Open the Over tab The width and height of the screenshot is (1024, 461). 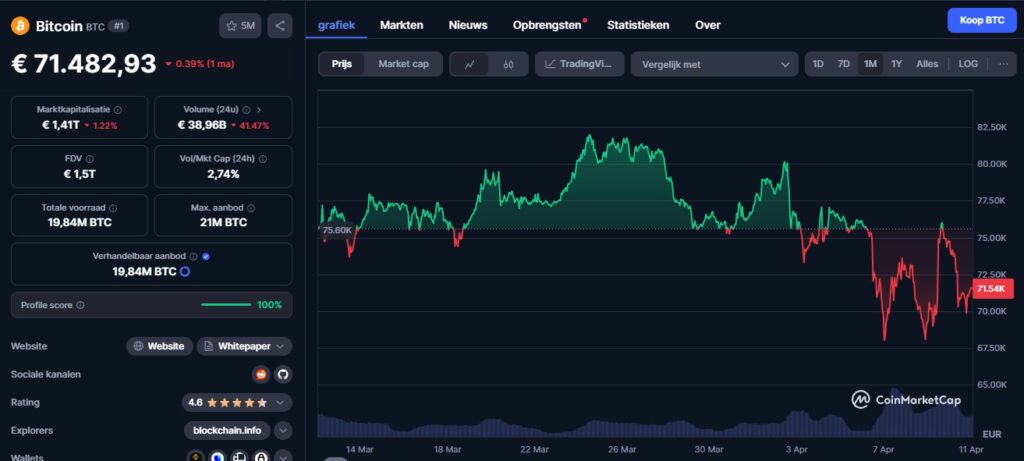[708, 25]
